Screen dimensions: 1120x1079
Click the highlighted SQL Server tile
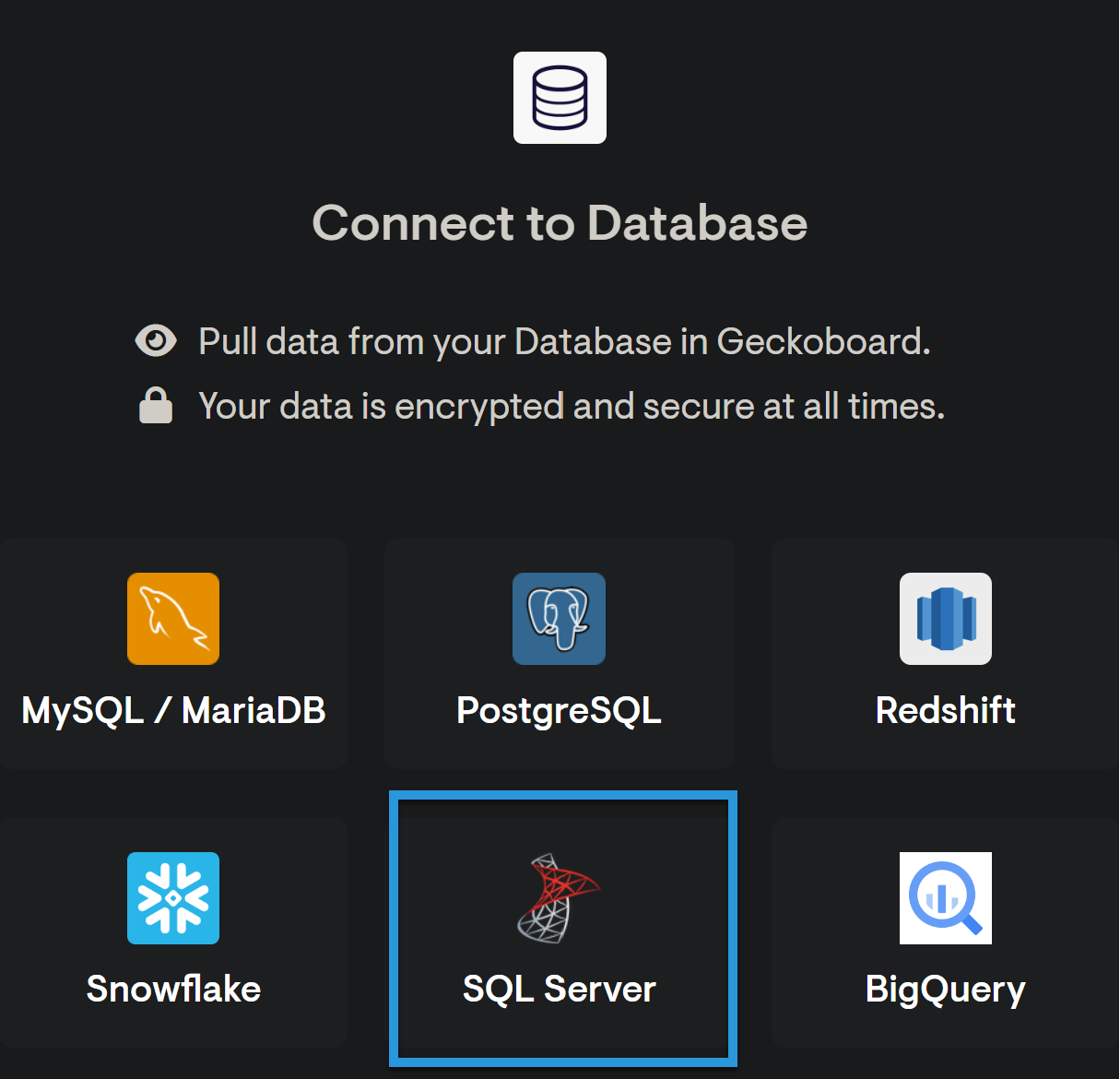561,929
